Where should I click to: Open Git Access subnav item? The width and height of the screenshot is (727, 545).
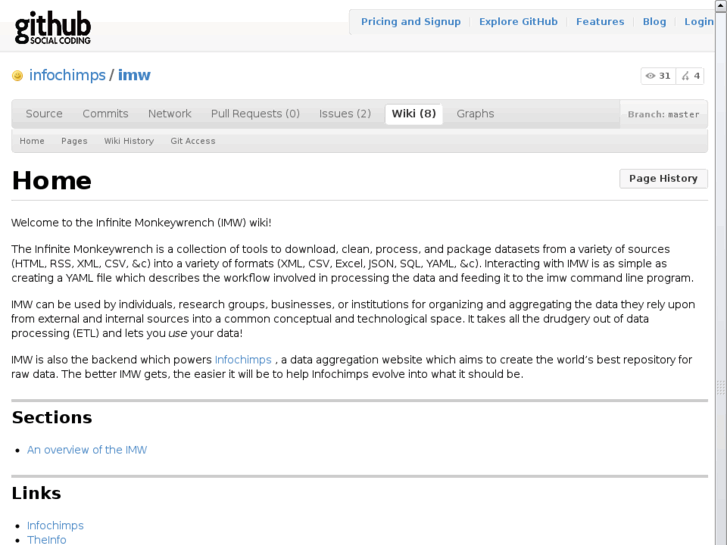pyautogui.click(x=193, y=141)
